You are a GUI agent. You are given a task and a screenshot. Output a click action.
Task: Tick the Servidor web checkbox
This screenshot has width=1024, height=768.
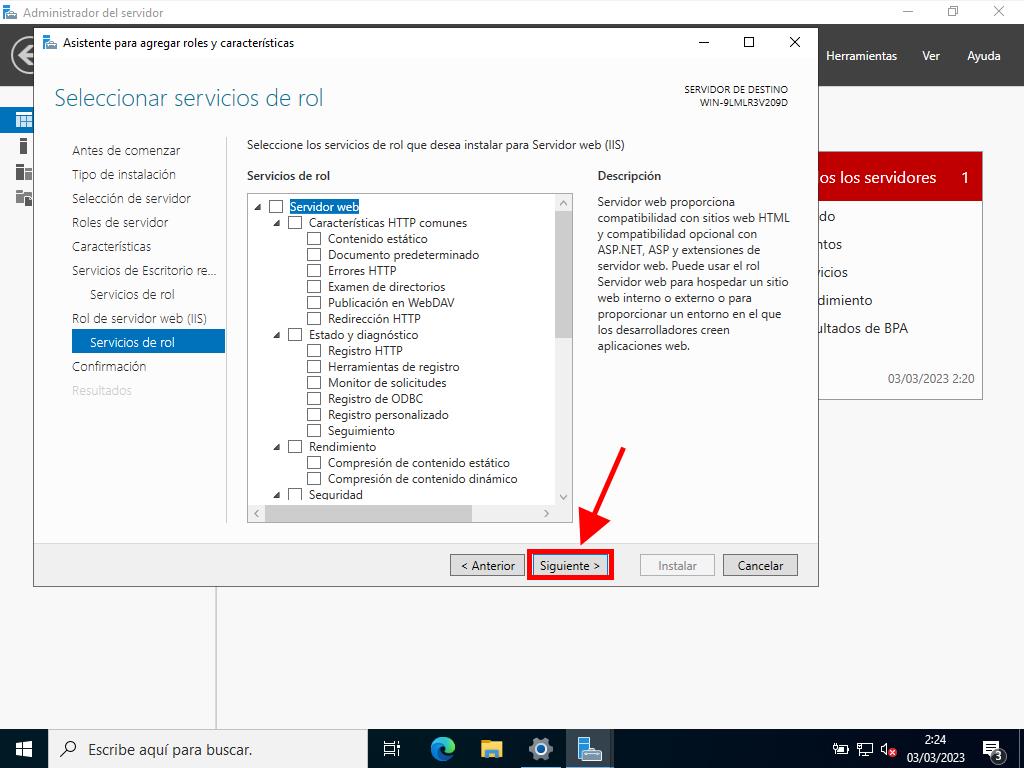pos(277,207)
